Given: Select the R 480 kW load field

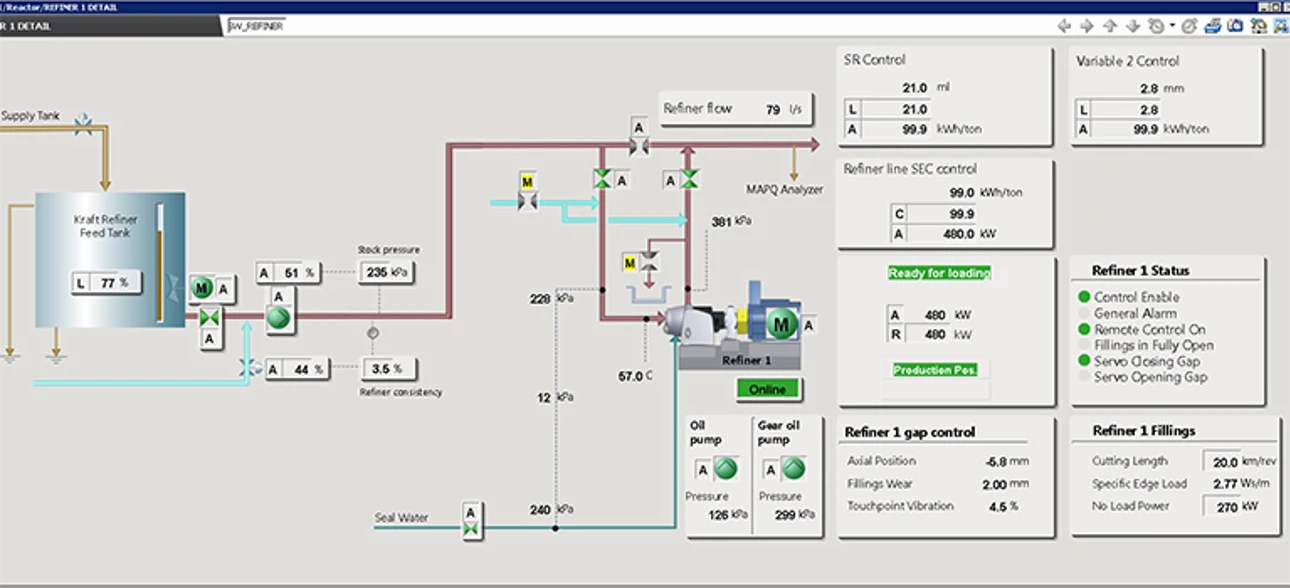Looking at the screenshot, I should pyautogui.click(x=918, y=334).
